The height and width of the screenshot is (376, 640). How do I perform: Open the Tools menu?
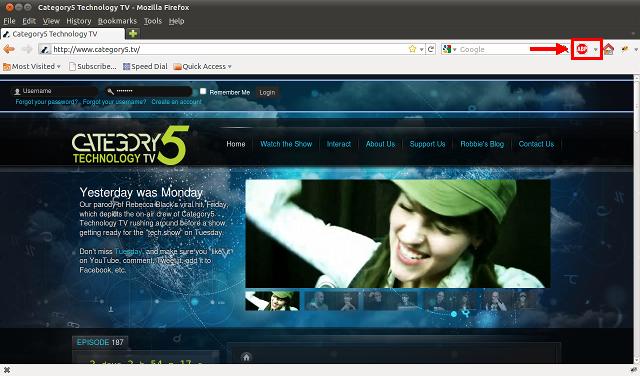153,21
